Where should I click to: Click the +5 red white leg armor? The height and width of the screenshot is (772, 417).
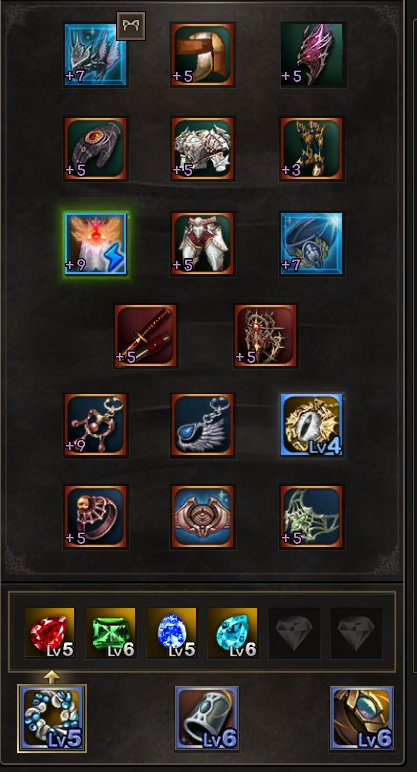coord(202,244)
